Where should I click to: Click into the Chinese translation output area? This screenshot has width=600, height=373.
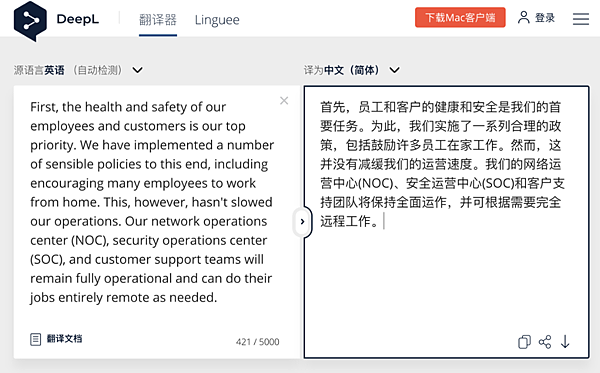click(446, 222)
